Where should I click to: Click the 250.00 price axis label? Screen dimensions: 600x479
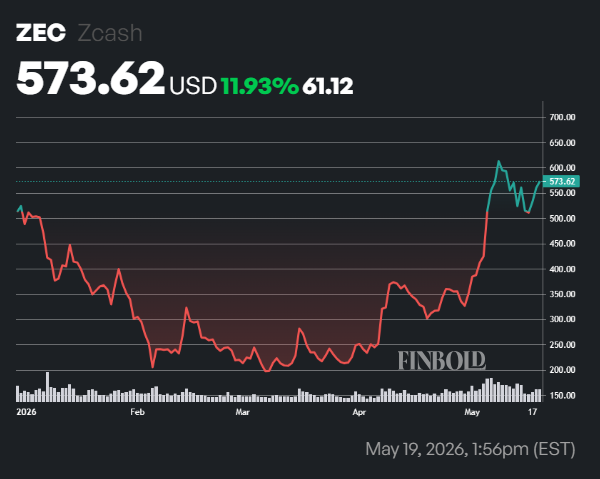coord(562,345)
